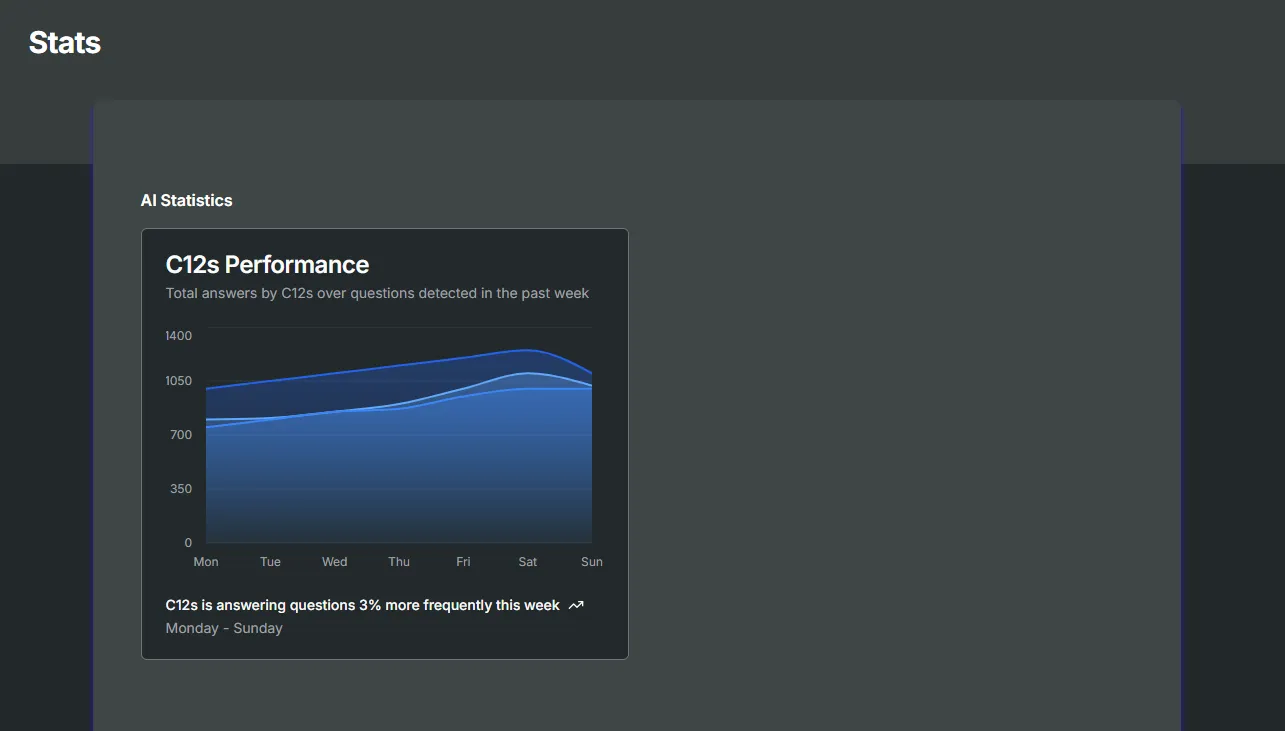Click the 350 y-axis label

pos(181,489)
